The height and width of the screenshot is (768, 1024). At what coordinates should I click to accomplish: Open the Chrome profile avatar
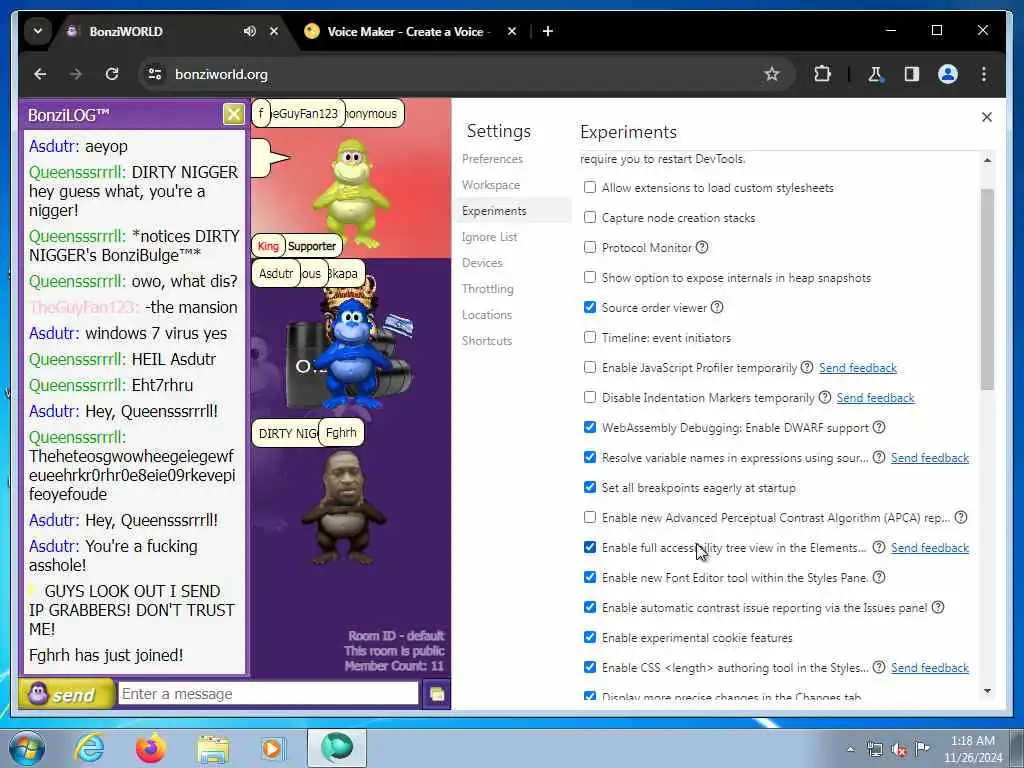(948, 74)
